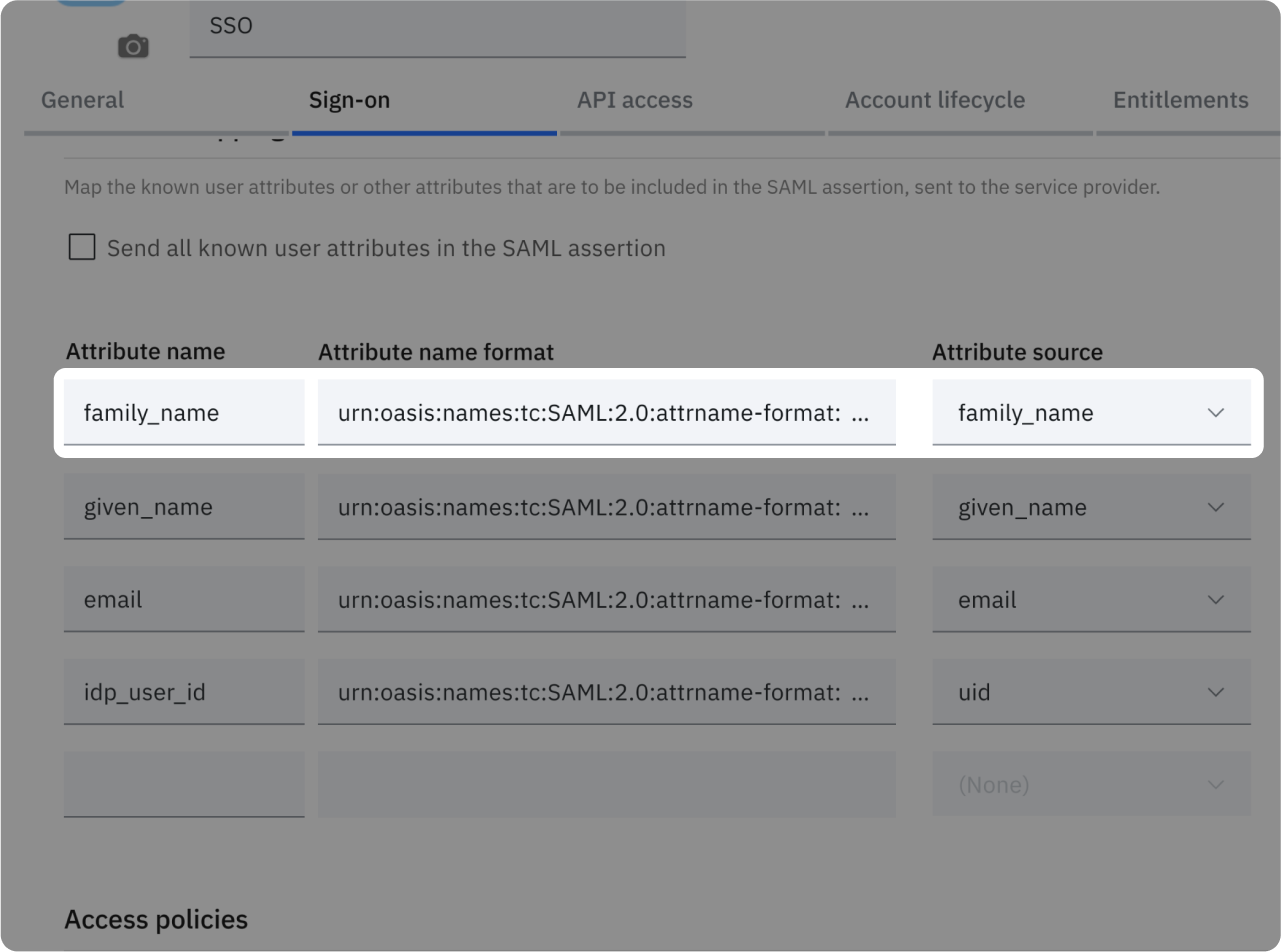Open the (None) attribute source dropdown
This screenshot has height=952, width=1281.
pos(1091,784)
